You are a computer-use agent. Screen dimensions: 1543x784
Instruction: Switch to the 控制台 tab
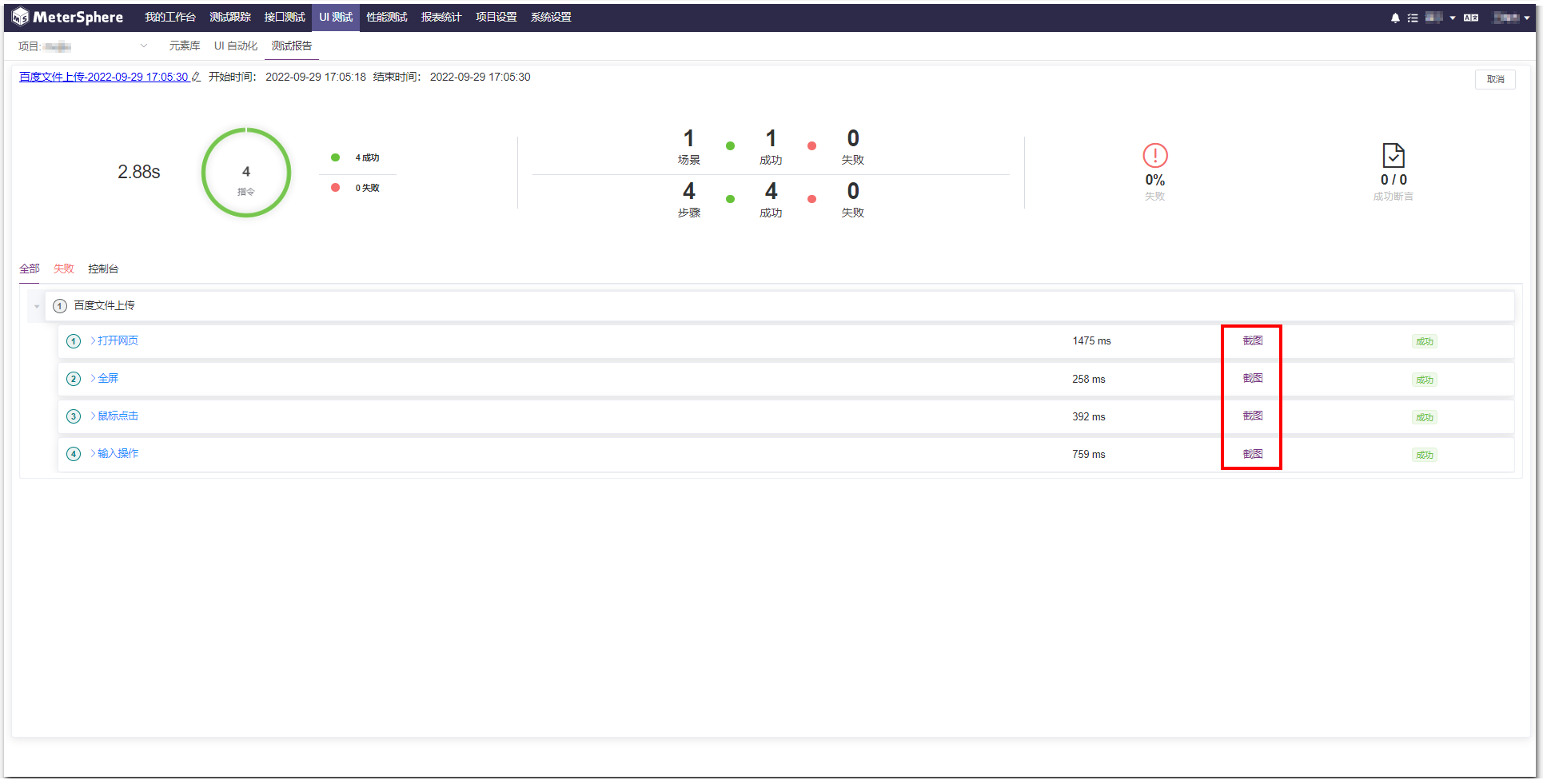point(103,269)
